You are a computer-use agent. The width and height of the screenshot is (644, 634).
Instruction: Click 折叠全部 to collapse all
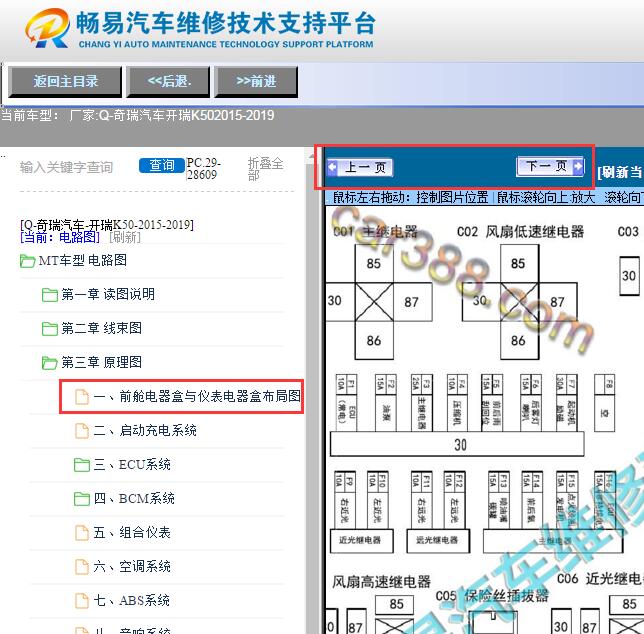point(265,169)
